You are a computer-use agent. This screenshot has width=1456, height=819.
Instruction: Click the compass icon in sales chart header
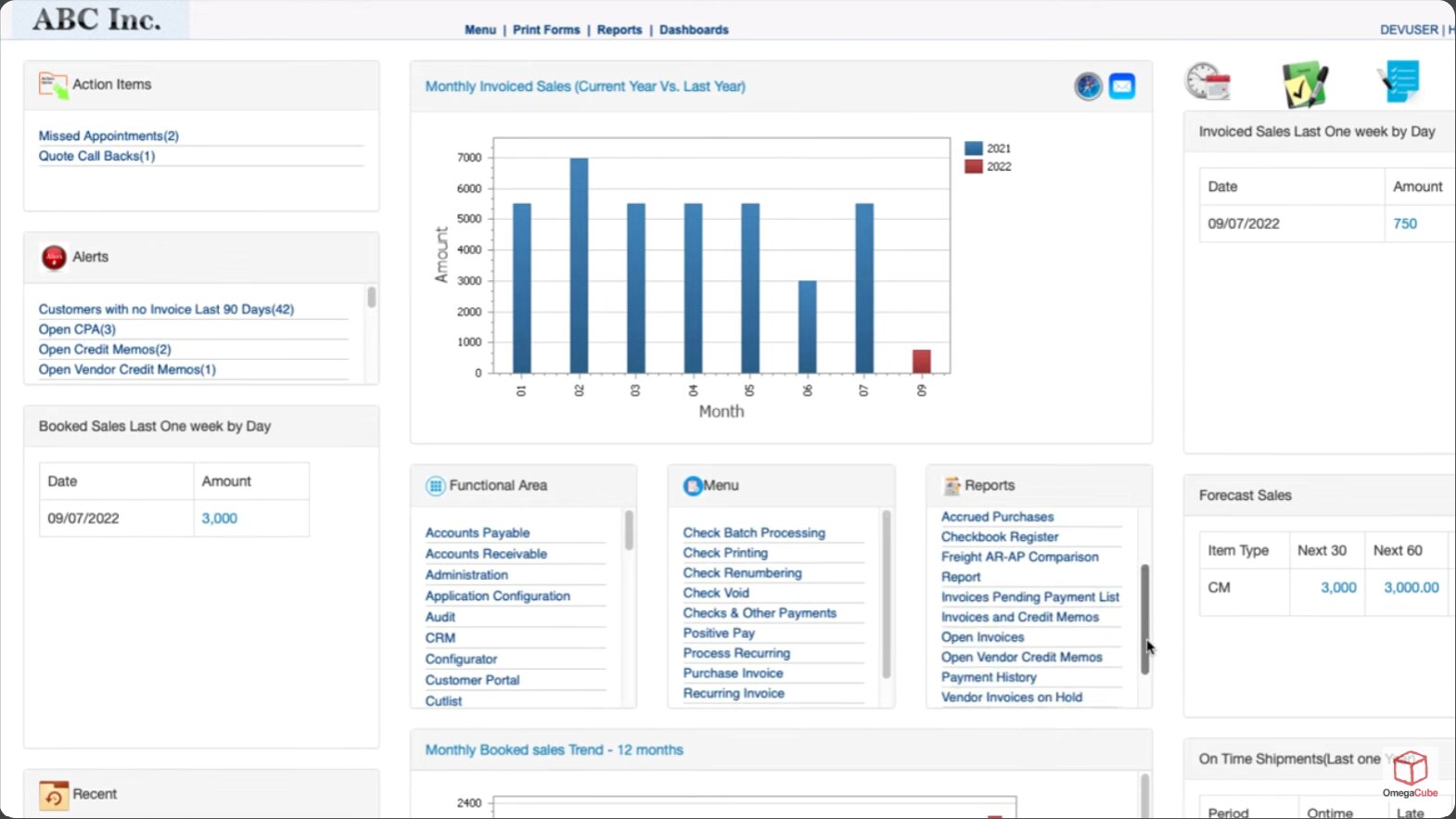1088,86
